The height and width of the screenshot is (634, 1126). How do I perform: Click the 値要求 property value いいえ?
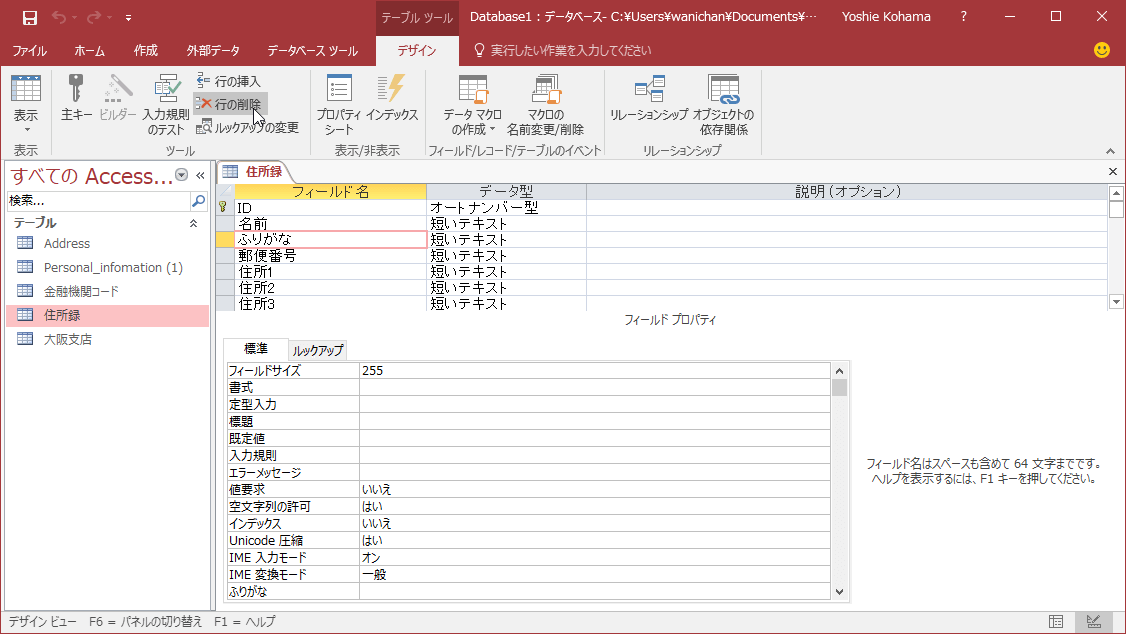point(595,490)
